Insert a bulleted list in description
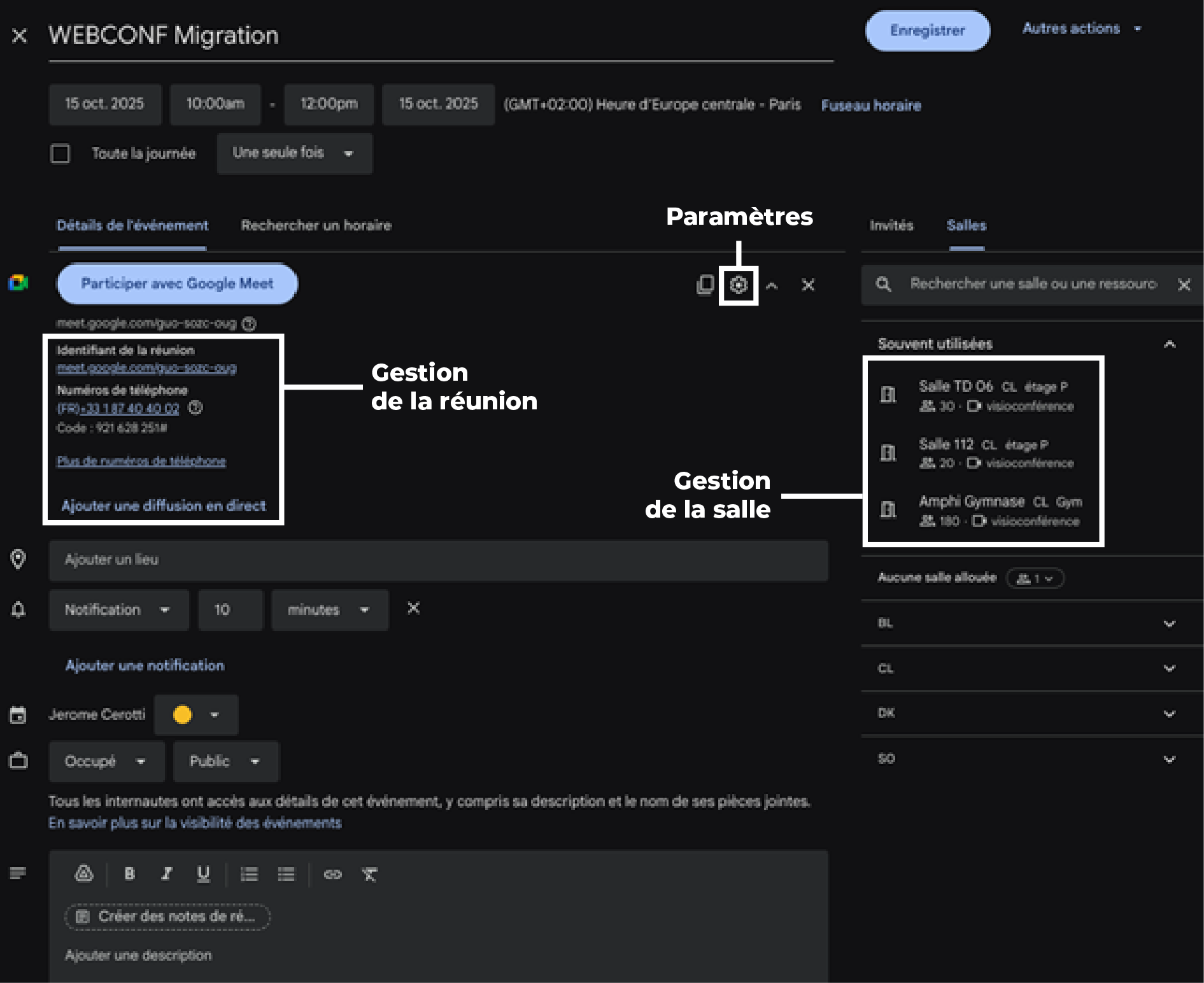This screenshot has width=1204, height=983. [286, 874]
